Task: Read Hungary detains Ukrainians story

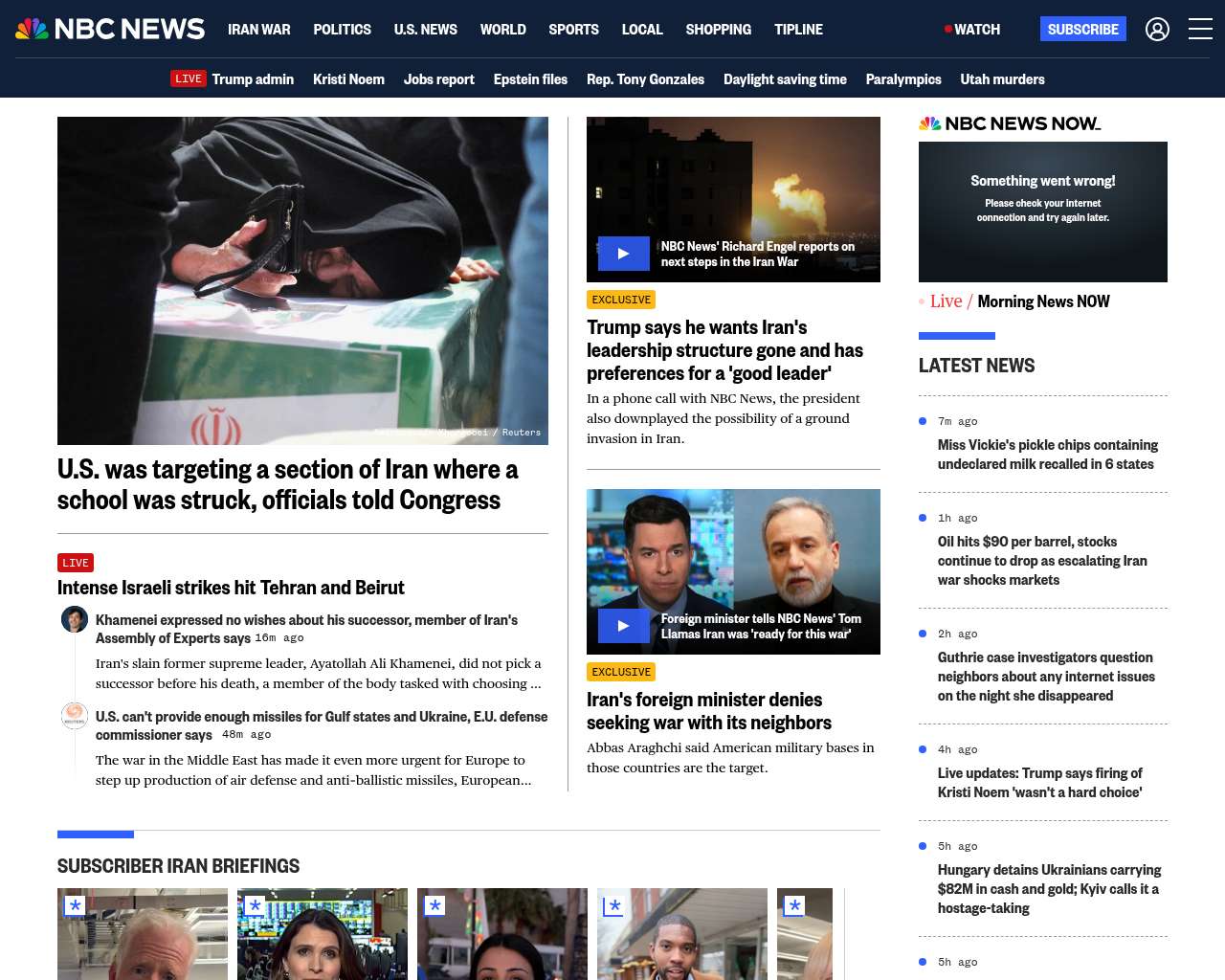Action: (x=1049, y=889)
